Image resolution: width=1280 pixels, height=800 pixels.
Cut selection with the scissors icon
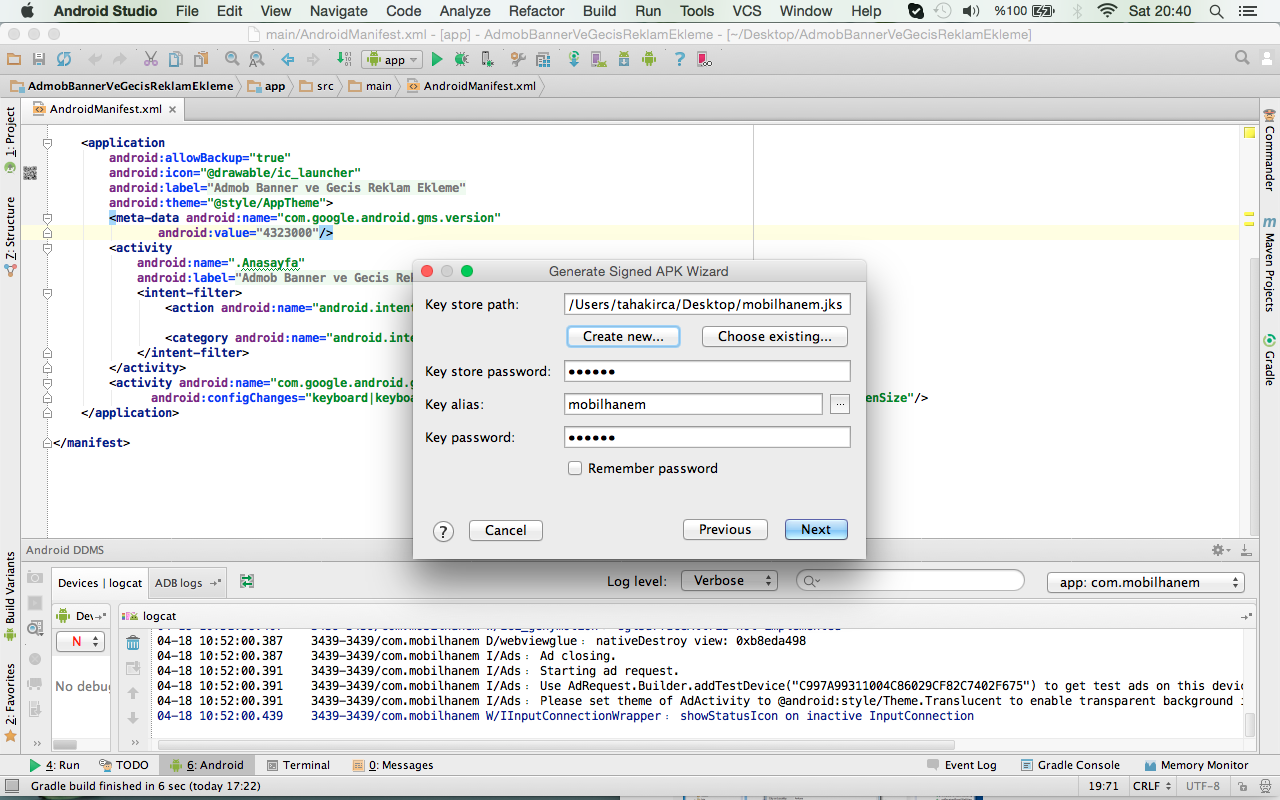[x=151, y=60]
